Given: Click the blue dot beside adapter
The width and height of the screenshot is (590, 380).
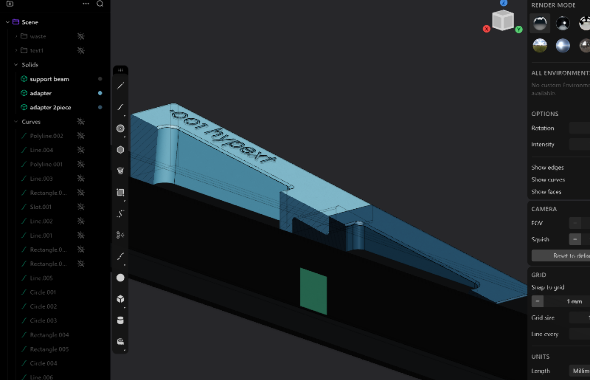Looking at the screenshot, I should click(100, 93).
